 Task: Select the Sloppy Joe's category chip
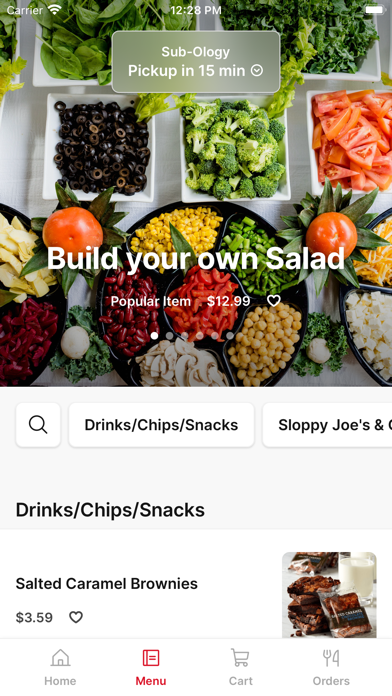(328, 425)
